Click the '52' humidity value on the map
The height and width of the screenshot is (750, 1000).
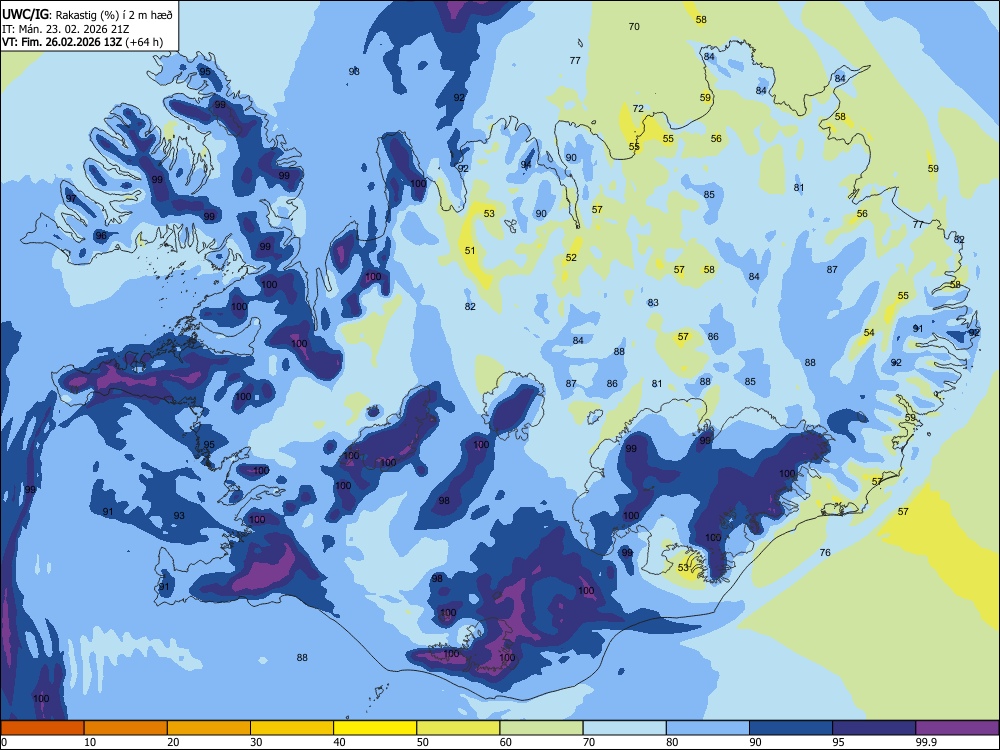coord(571,258)
